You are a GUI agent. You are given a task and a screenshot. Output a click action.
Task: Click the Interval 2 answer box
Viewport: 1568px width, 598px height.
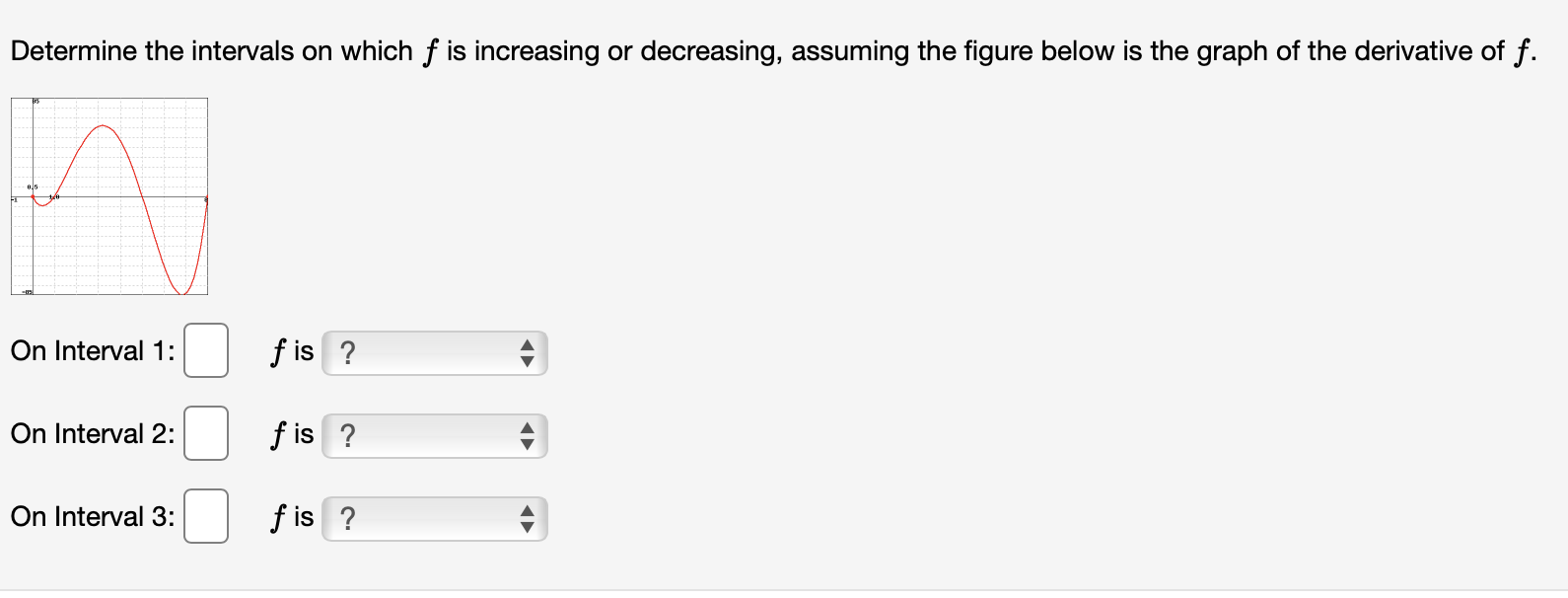204,434
